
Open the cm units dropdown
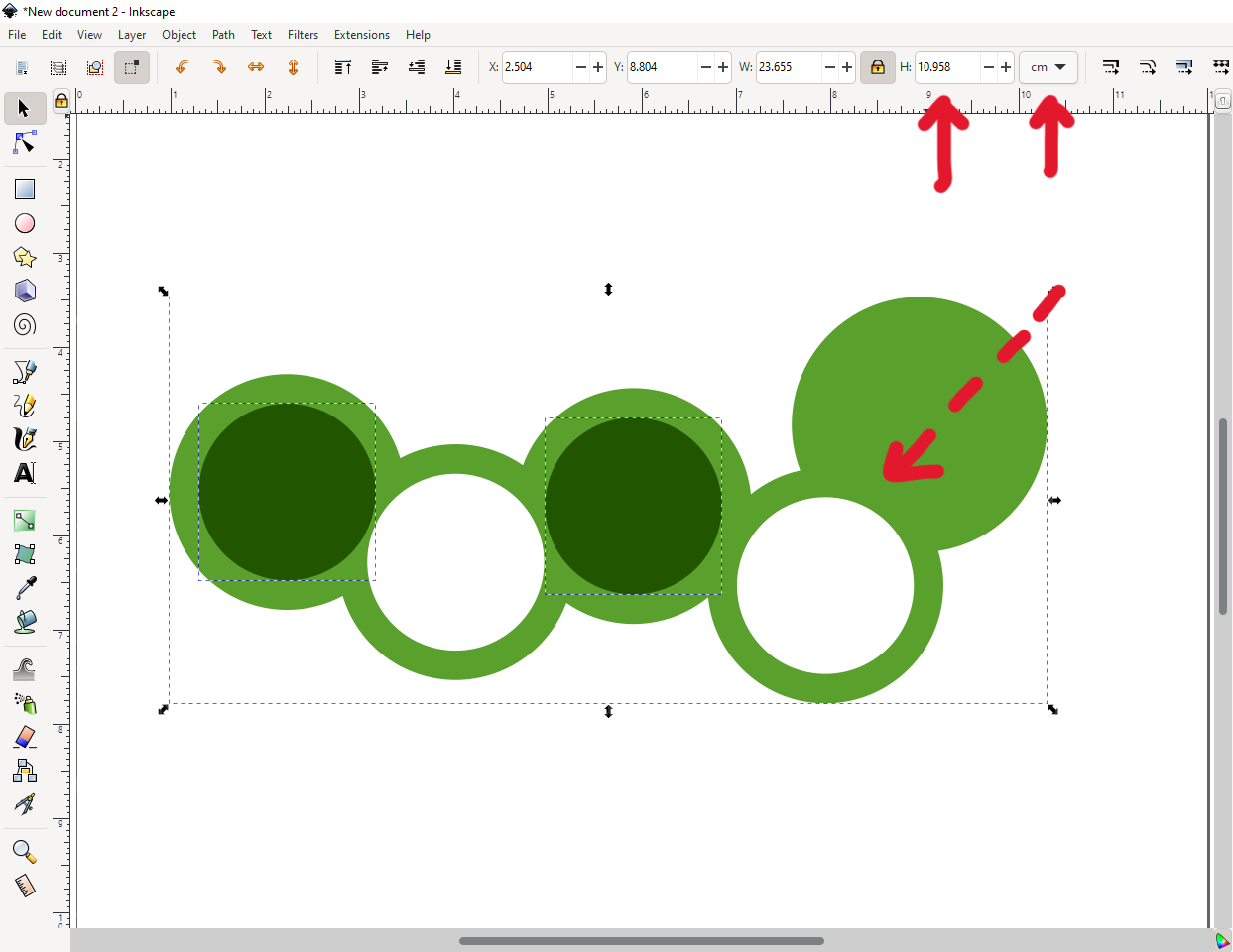1048,67
